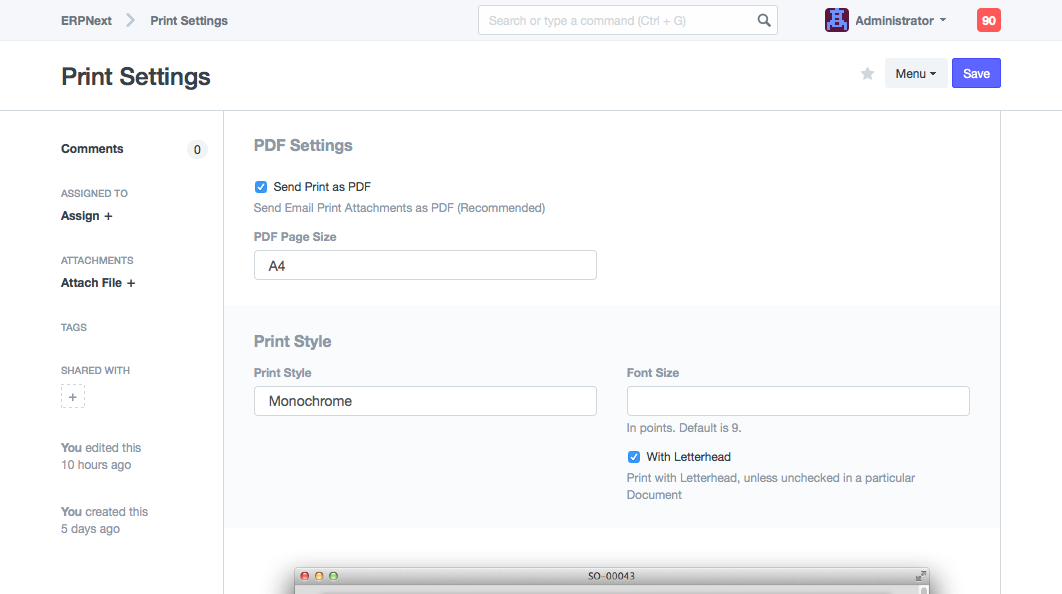Click the plus box under Shared With

[x=73, y=397]
